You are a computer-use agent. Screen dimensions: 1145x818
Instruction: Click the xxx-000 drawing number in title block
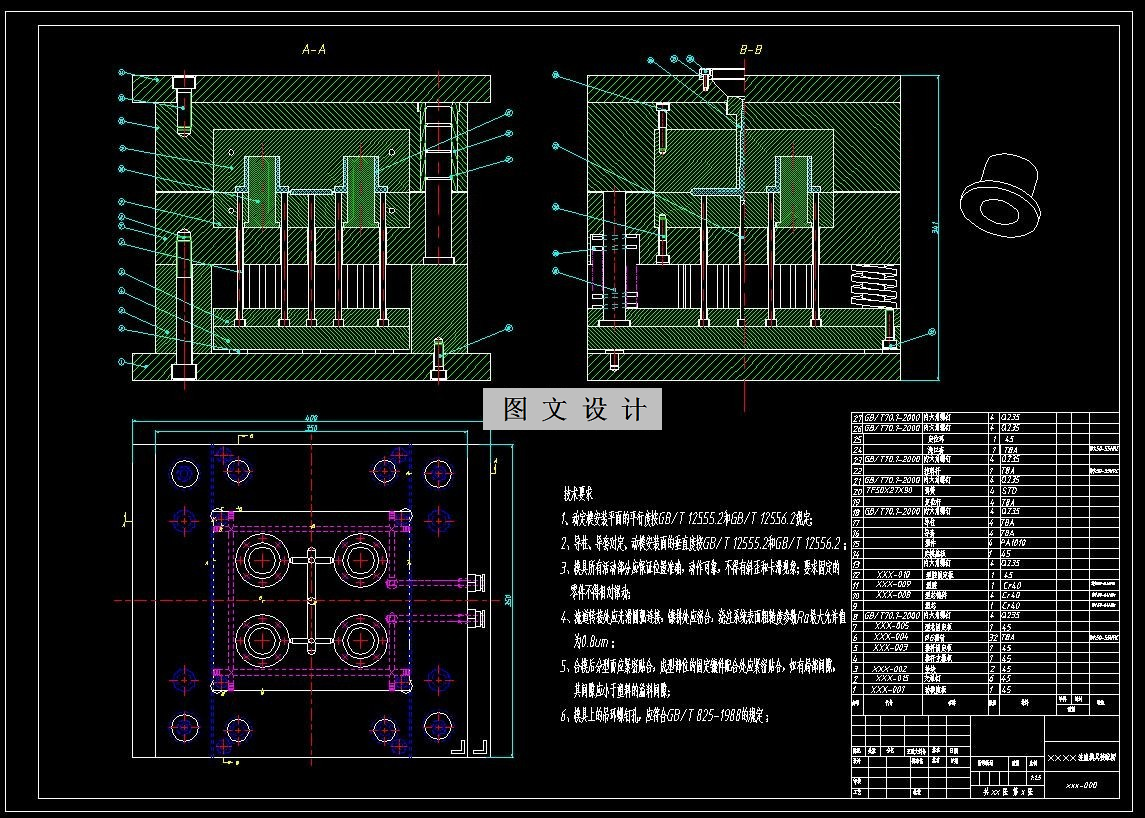(1081, 786)
